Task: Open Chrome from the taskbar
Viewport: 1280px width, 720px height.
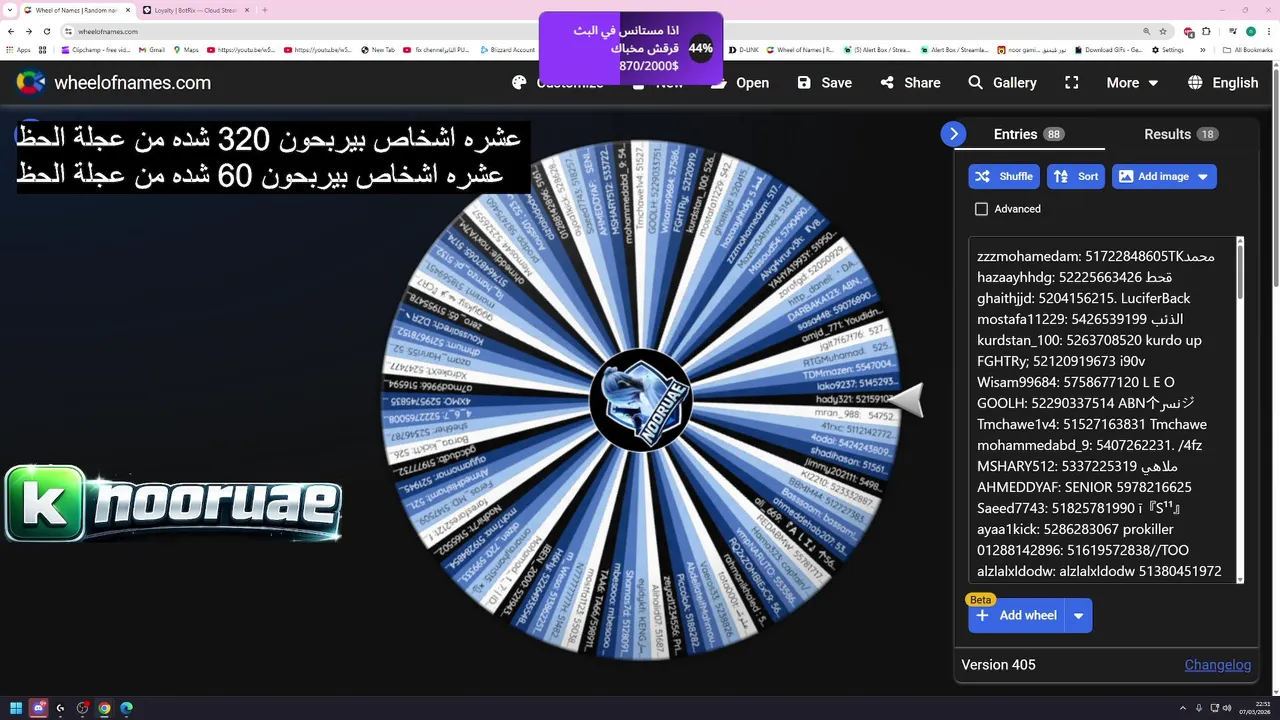Action: (104, 708)
